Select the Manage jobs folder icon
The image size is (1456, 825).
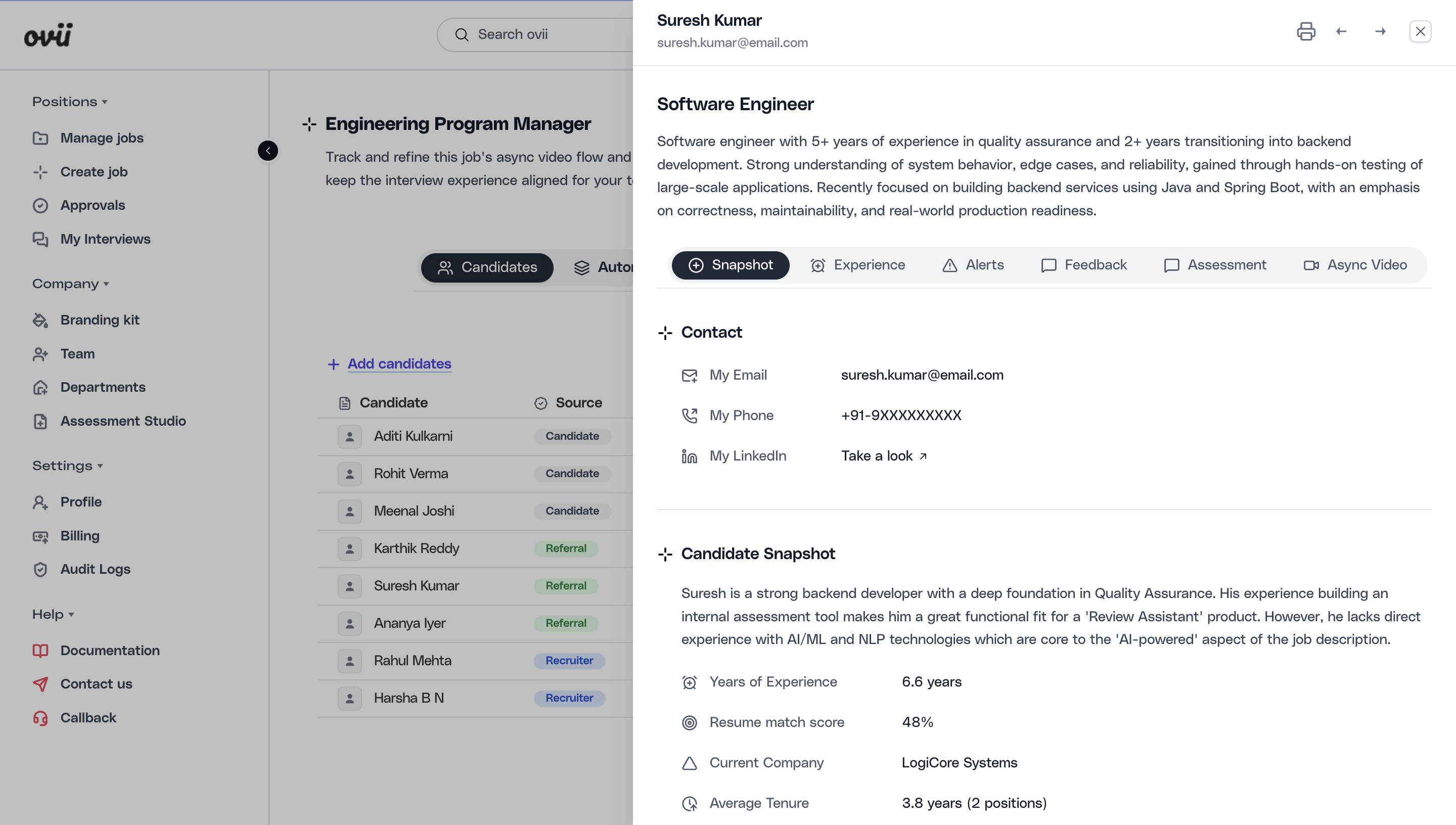(40, 137)
